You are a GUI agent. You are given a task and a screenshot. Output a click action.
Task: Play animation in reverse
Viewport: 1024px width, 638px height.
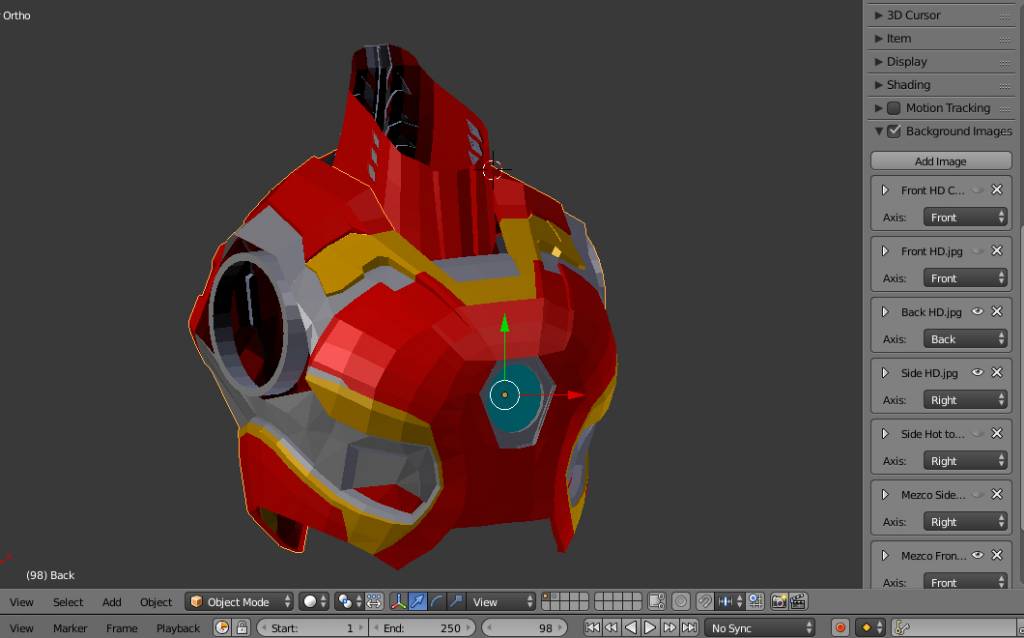[631, 628]
